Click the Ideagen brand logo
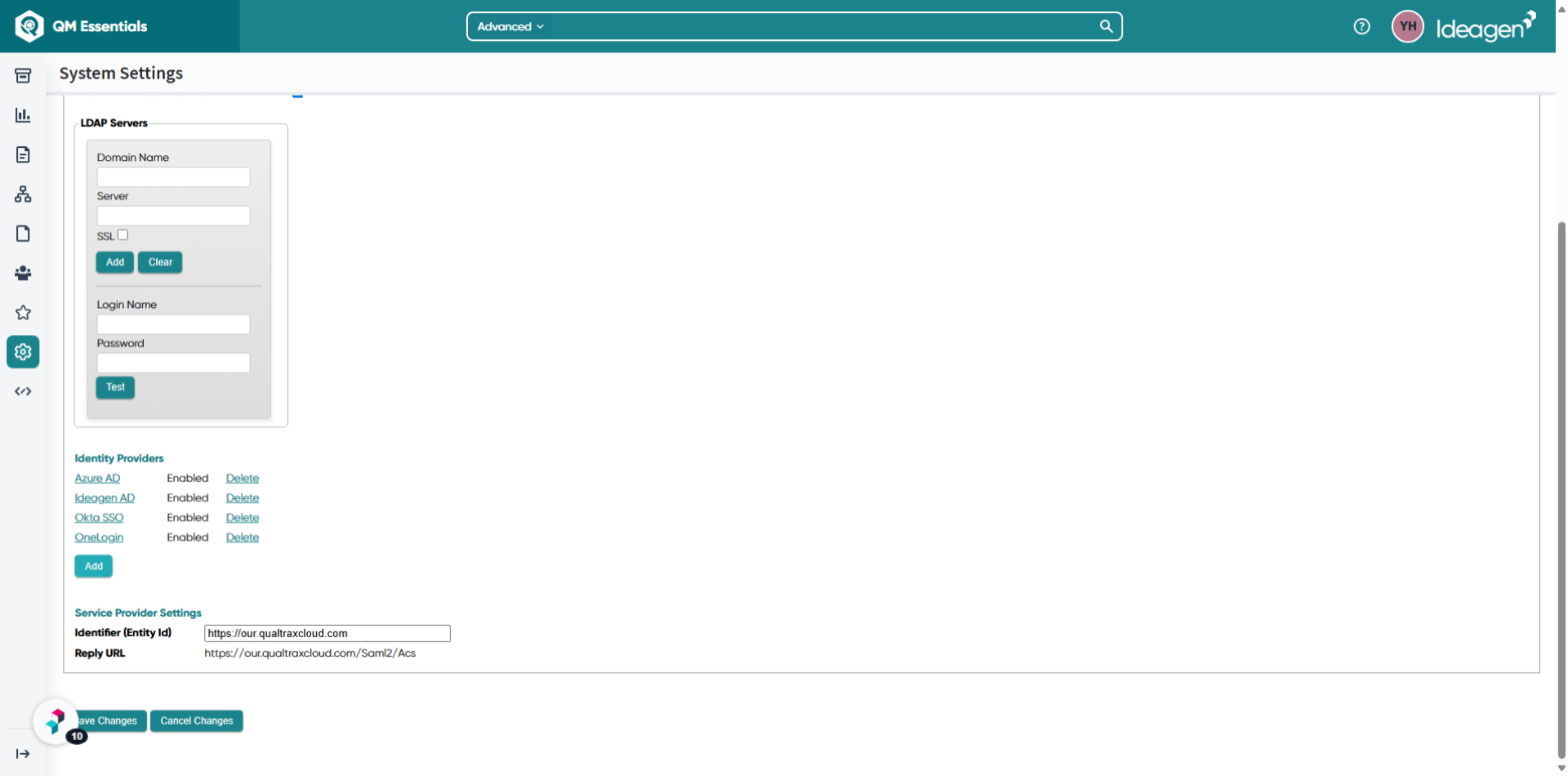1568x776 pixels. pos(1486,27)
